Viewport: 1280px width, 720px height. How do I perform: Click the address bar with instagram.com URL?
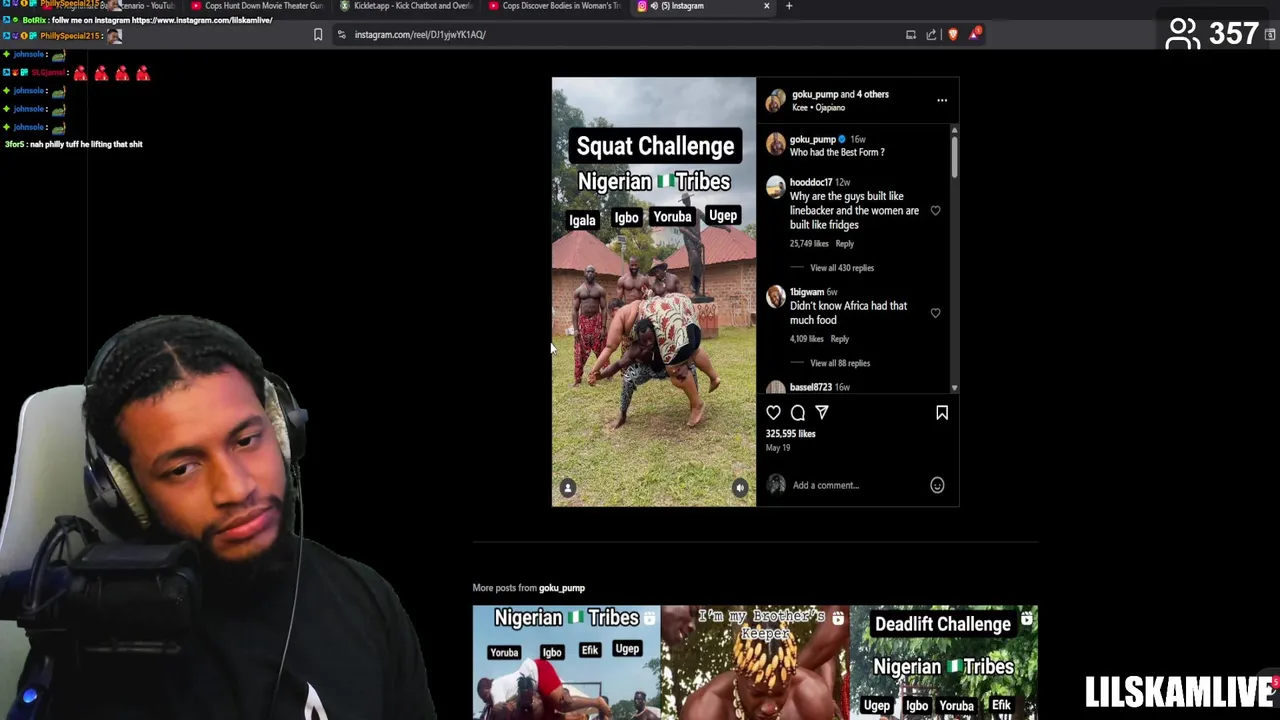click(x=620, y=34)
